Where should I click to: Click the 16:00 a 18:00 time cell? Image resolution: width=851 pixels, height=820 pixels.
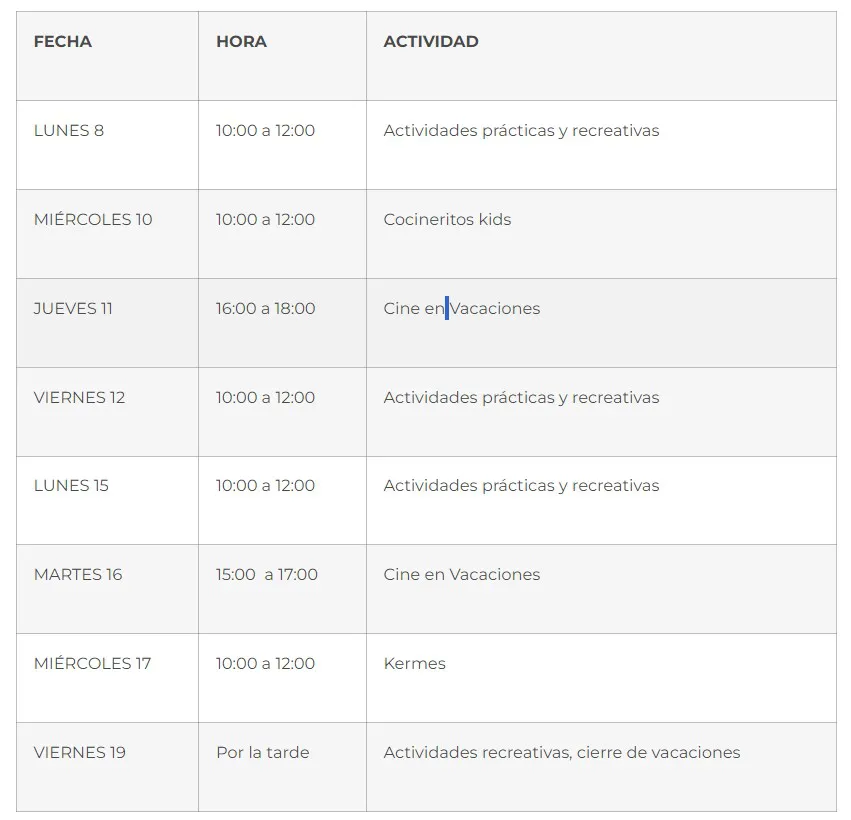[x=265, y=309]
